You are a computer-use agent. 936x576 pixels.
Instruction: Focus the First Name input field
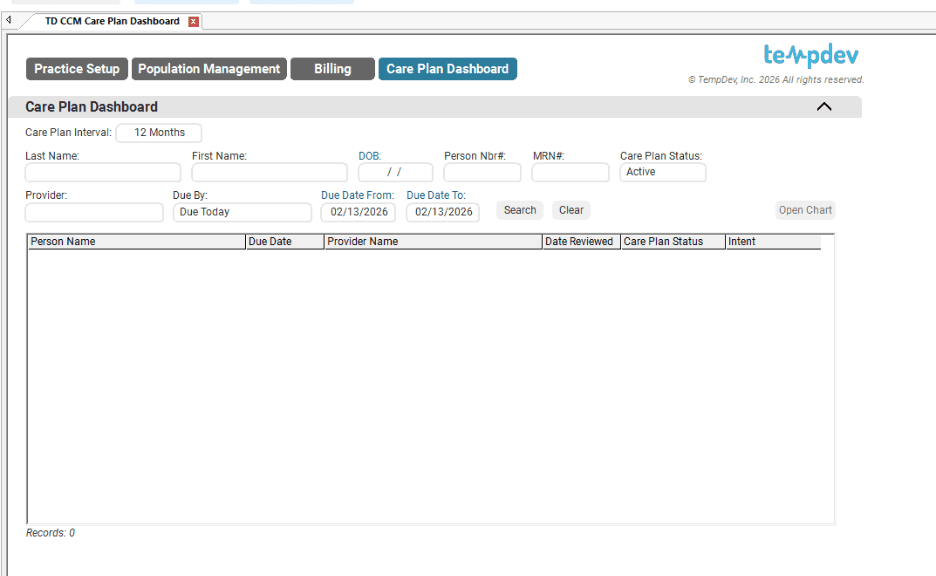click(269, 173)
